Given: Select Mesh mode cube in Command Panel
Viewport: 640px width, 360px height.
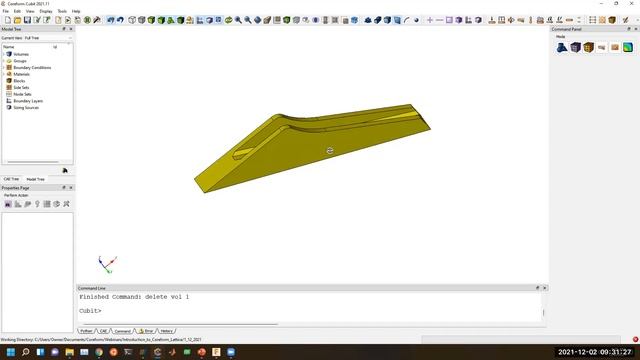Looking at the screenshot, I should point(576,47).
